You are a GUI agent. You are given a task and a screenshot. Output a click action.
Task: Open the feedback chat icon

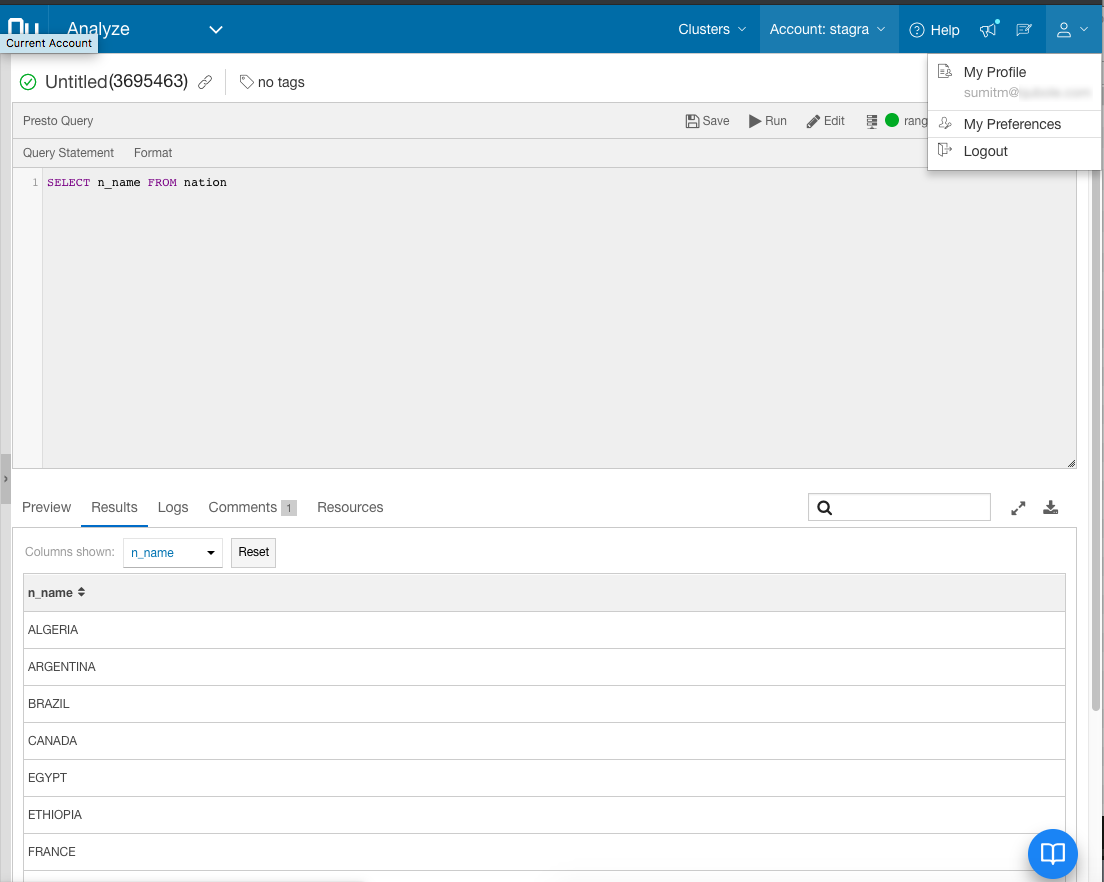[x=1024, y=30]
